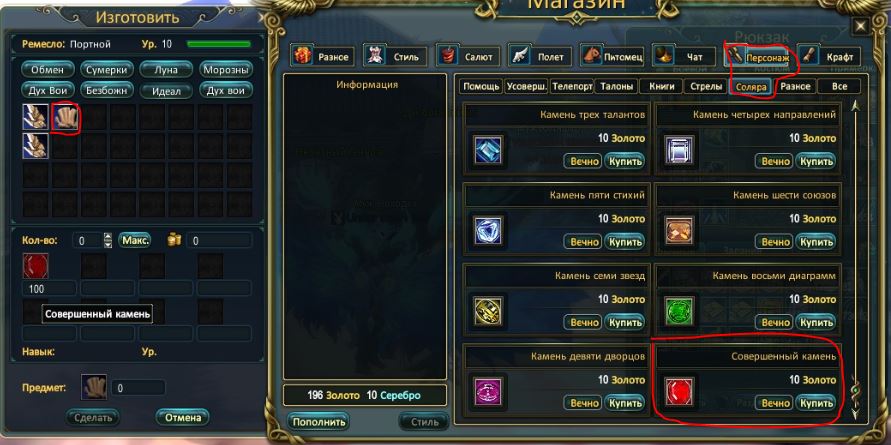Select the Камень шести союзов icon
Viewport: 891px width, 445px height.
click(680, 231)
